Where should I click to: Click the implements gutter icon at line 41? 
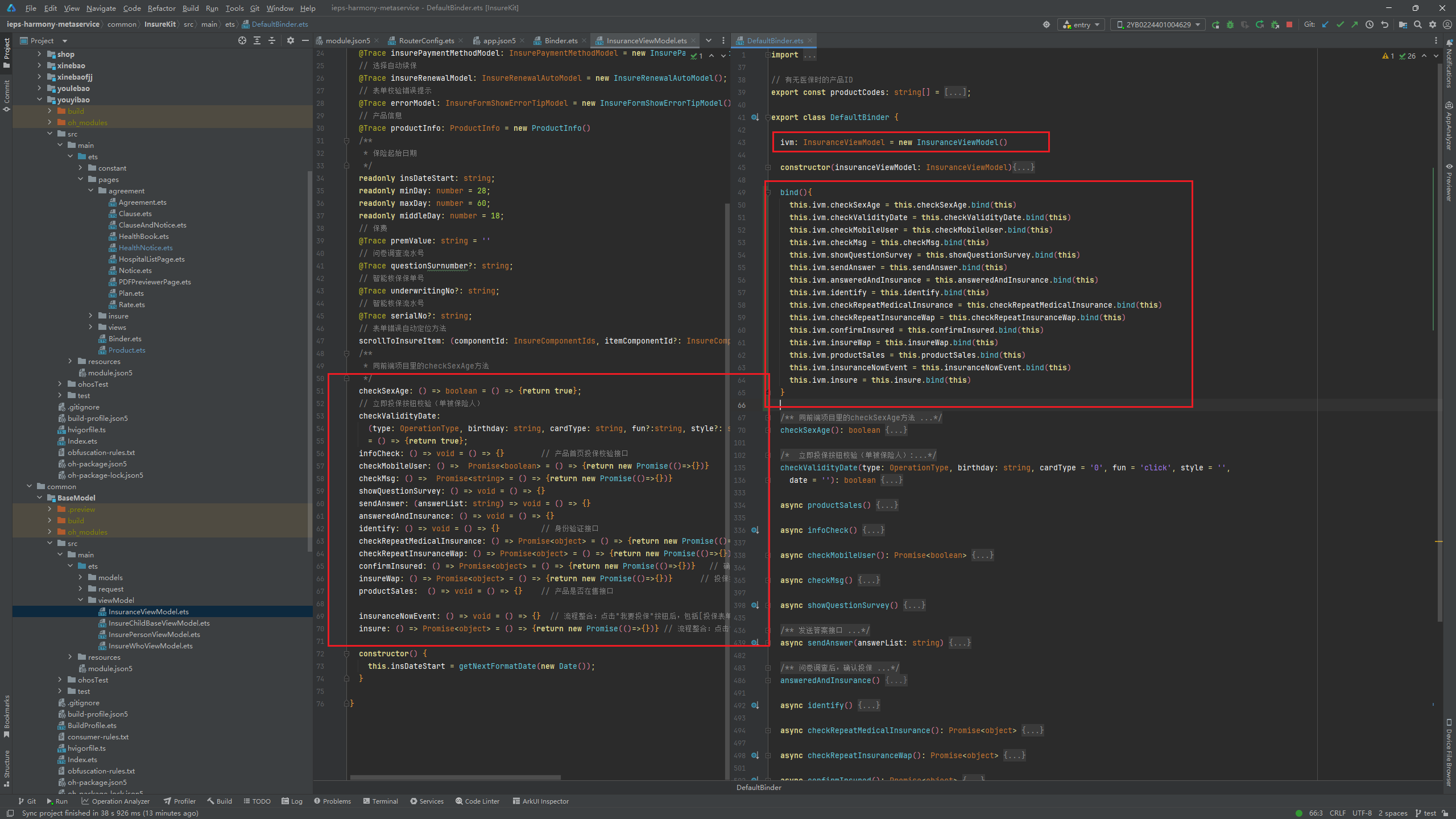(x=755, y=117)
